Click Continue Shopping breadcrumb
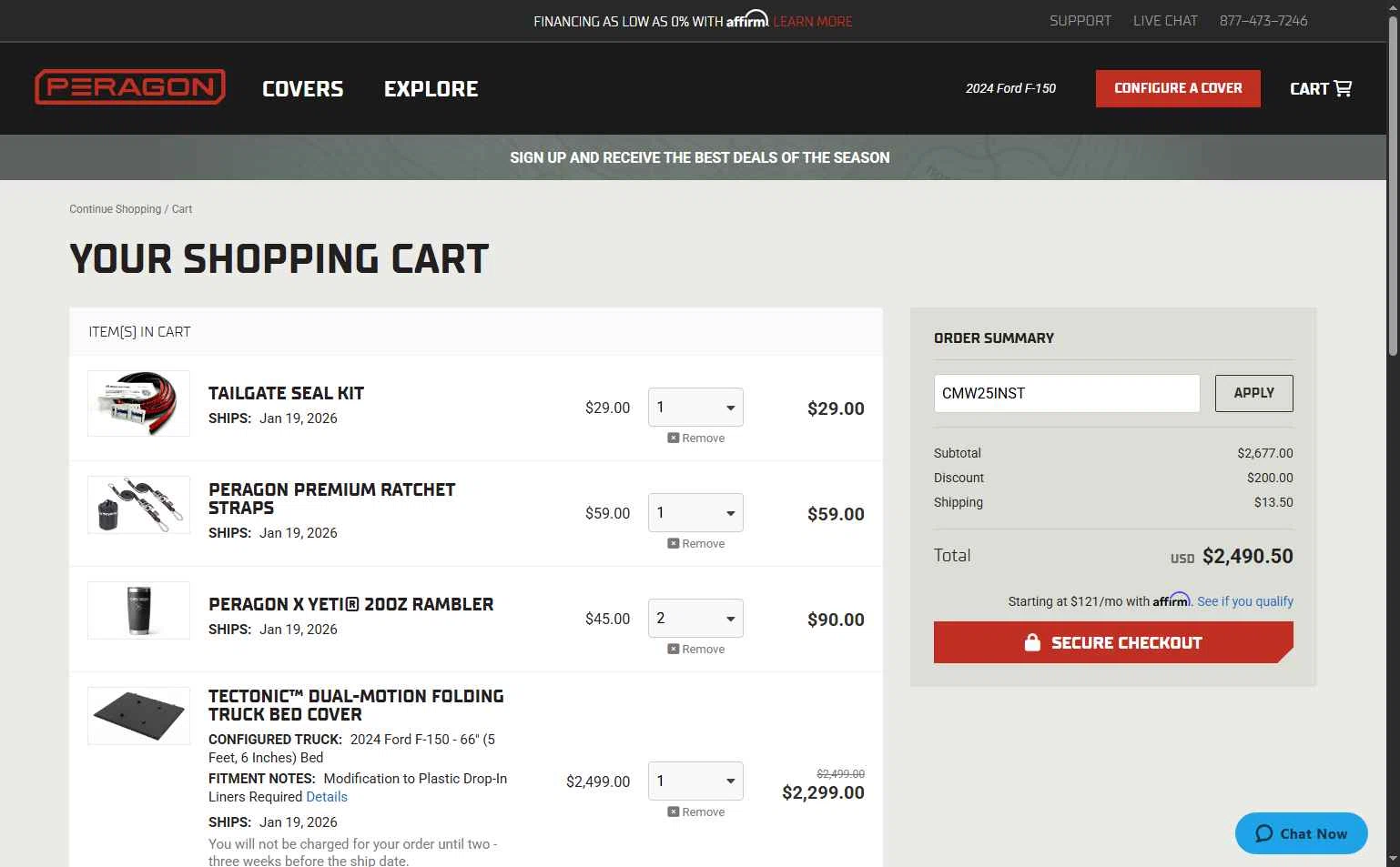Screen dimensions: 1400x867 [116, 209]
